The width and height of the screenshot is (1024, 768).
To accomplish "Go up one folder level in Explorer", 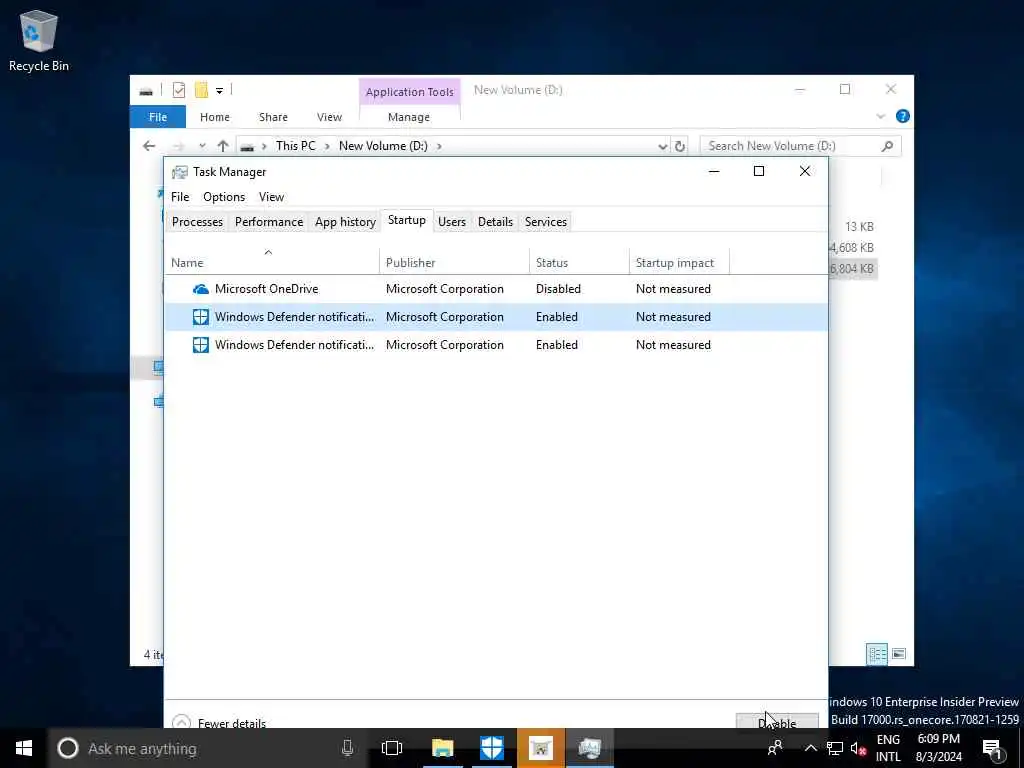I will 223,146.
